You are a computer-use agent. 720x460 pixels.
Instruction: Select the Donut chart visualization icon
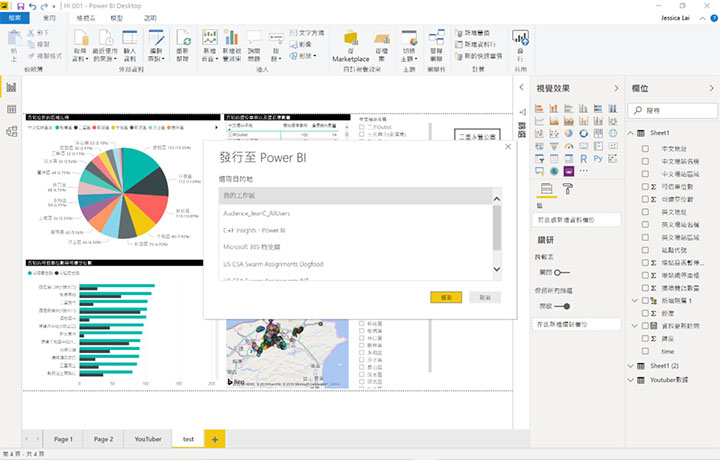click(583, 133)
